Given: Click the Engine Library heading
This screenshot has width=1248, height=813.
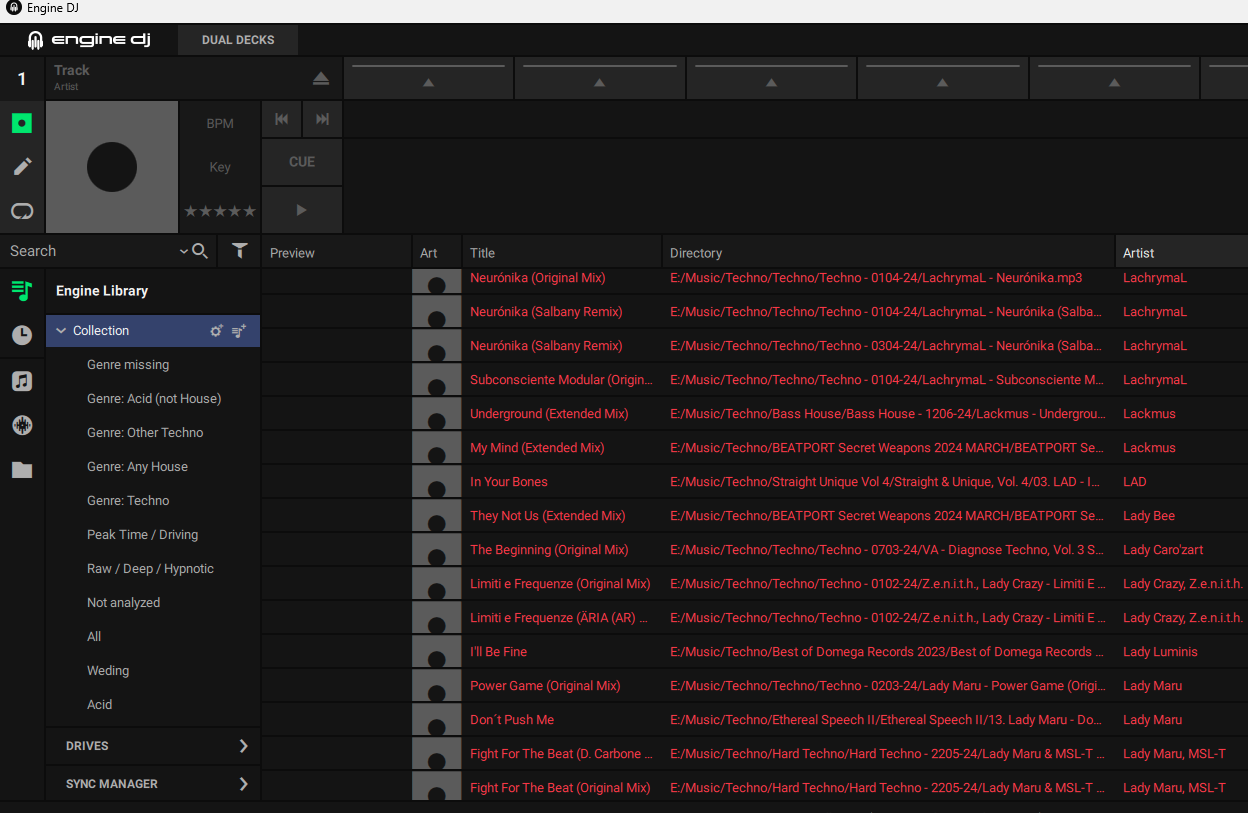Looking at the screenshot, I should (x=102, y=291).
